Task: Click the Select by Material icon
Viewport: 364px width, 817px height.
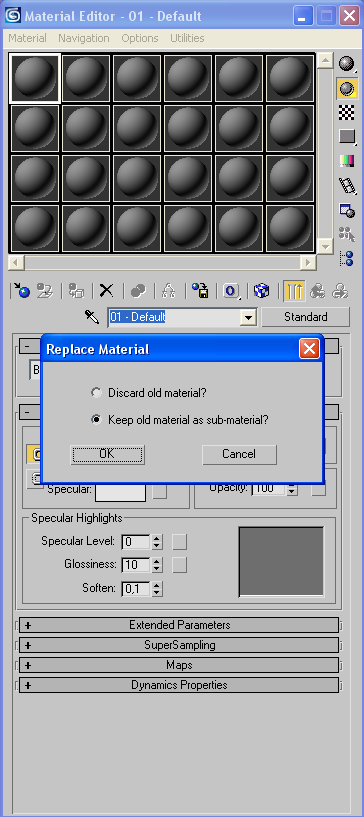Action: point(347,233)
